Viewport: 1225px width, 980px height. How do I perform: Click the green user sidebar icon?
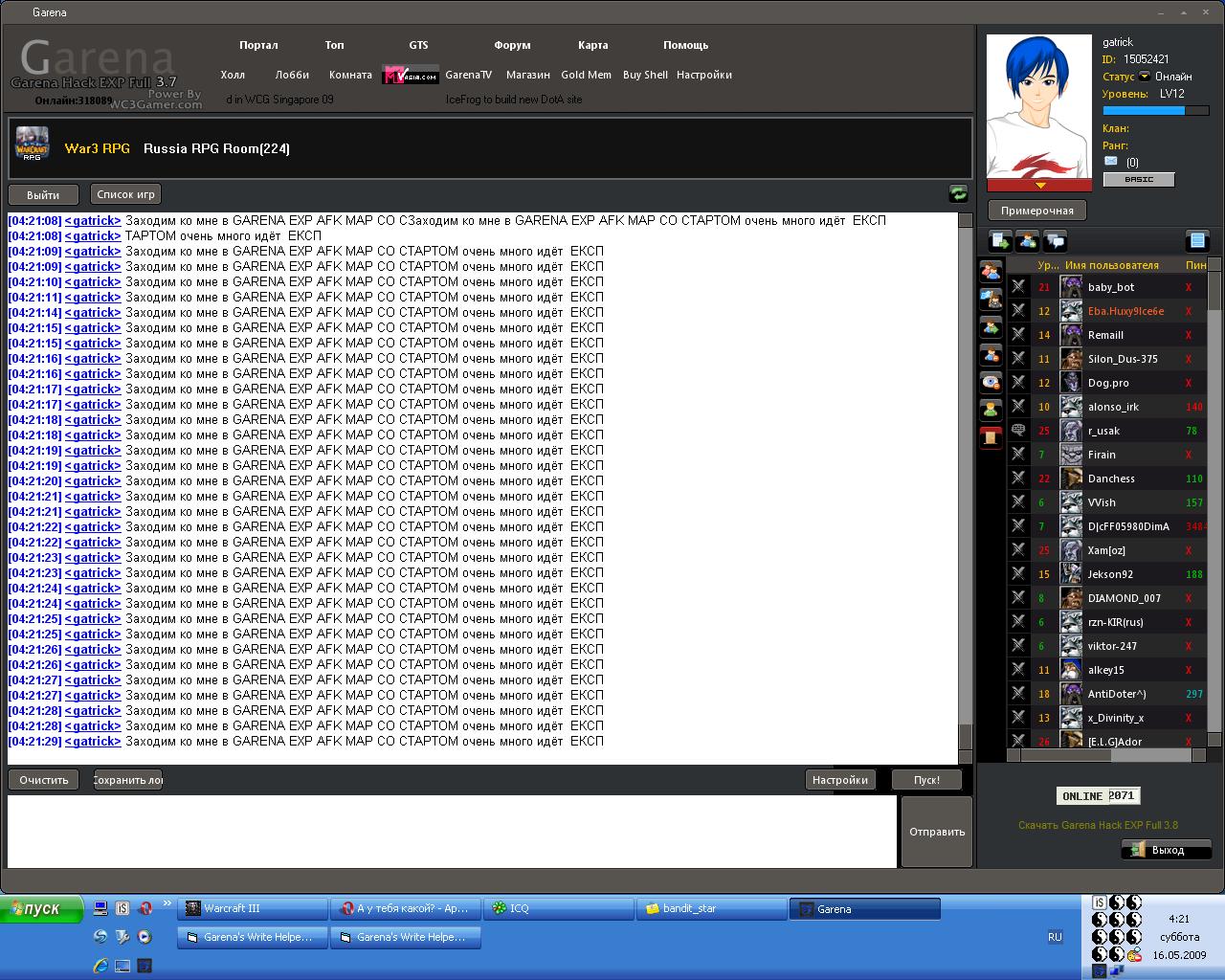[991, 411]
